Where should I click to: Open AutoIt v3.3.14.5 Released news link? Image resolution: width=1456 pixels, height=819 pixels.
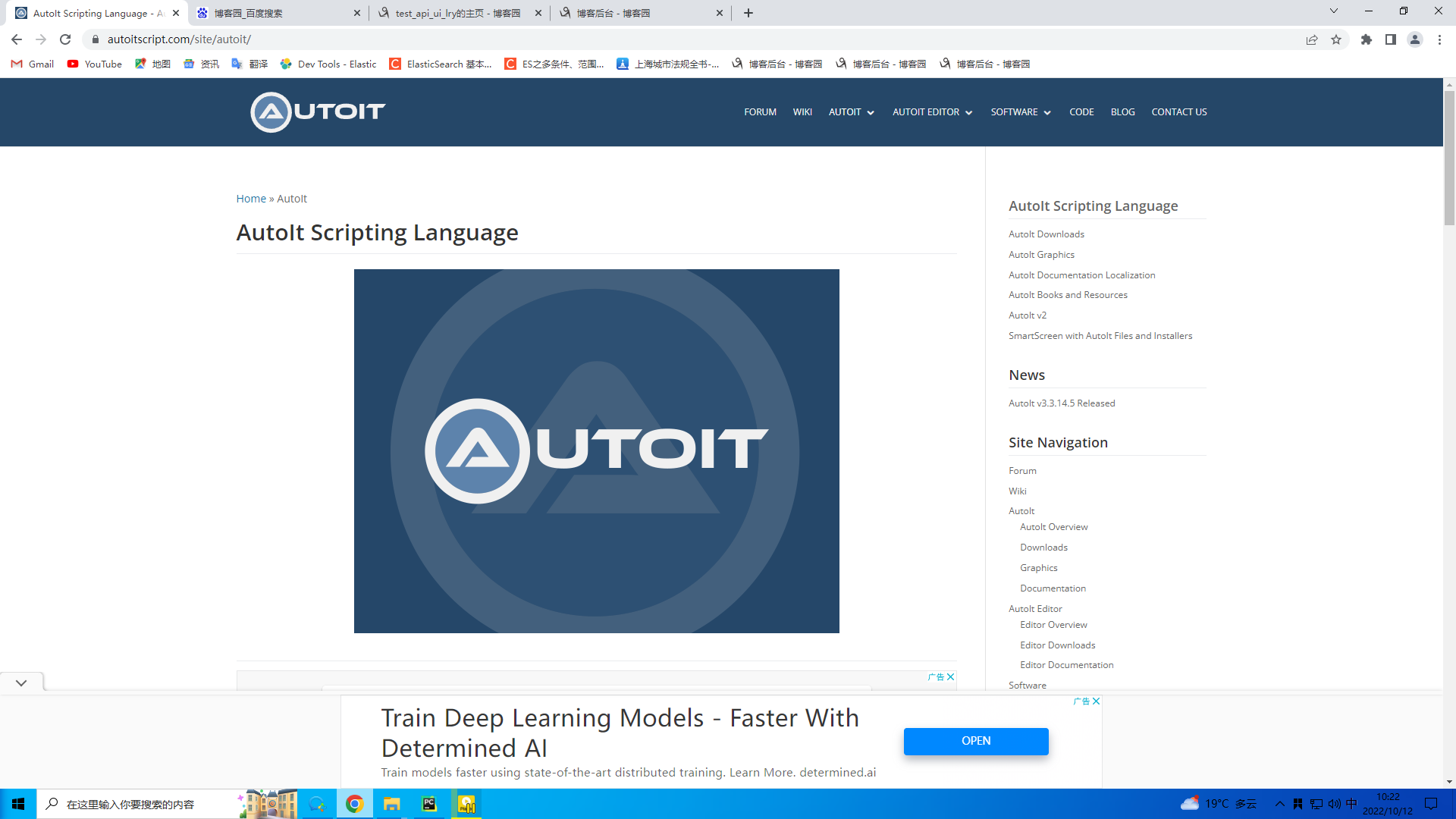pos(1062,403)
